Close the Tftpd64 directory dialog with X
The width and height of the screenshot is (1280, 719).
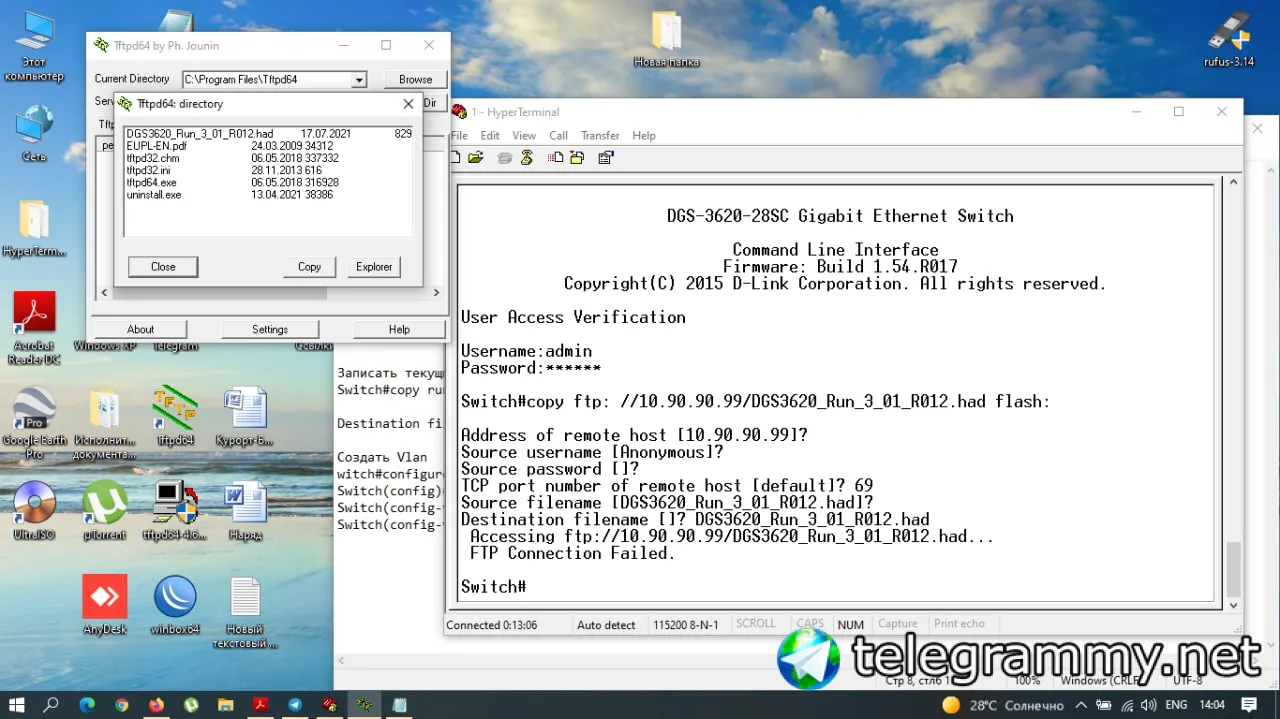(408, 104)
